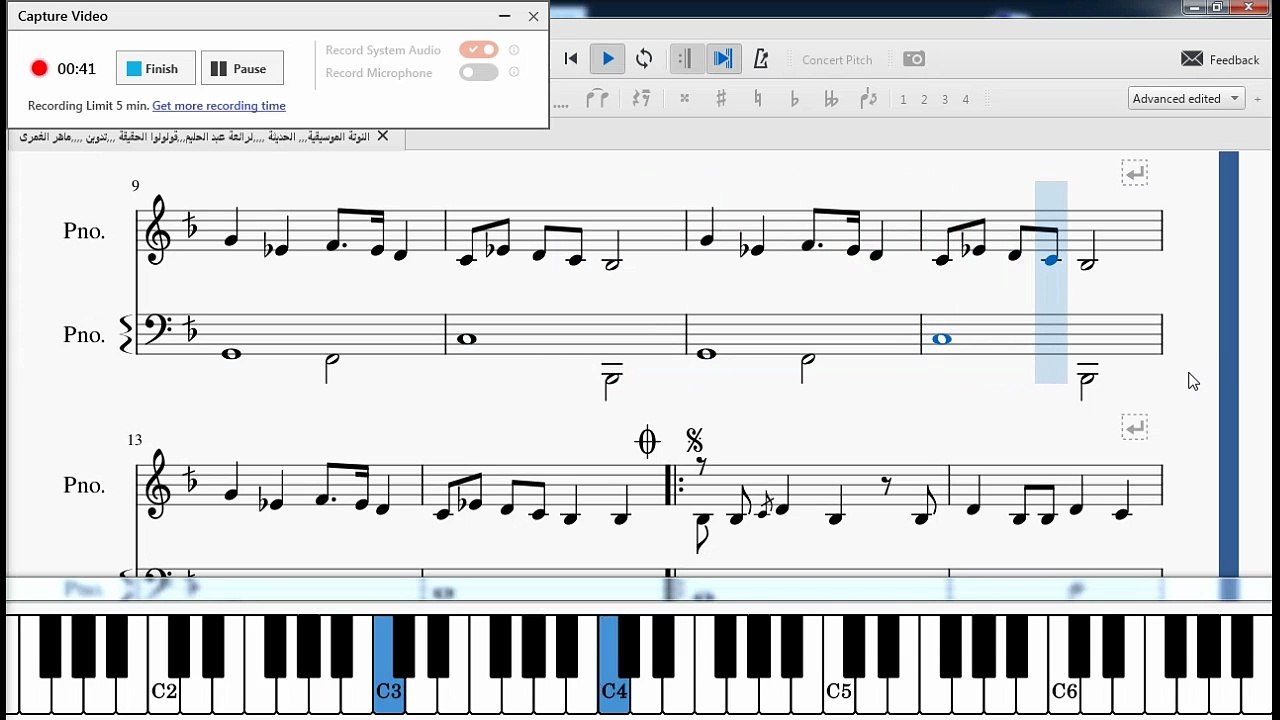This screenshot has height=720, width=1280.
Task: Open image capture camera icon
Action: 914,59
